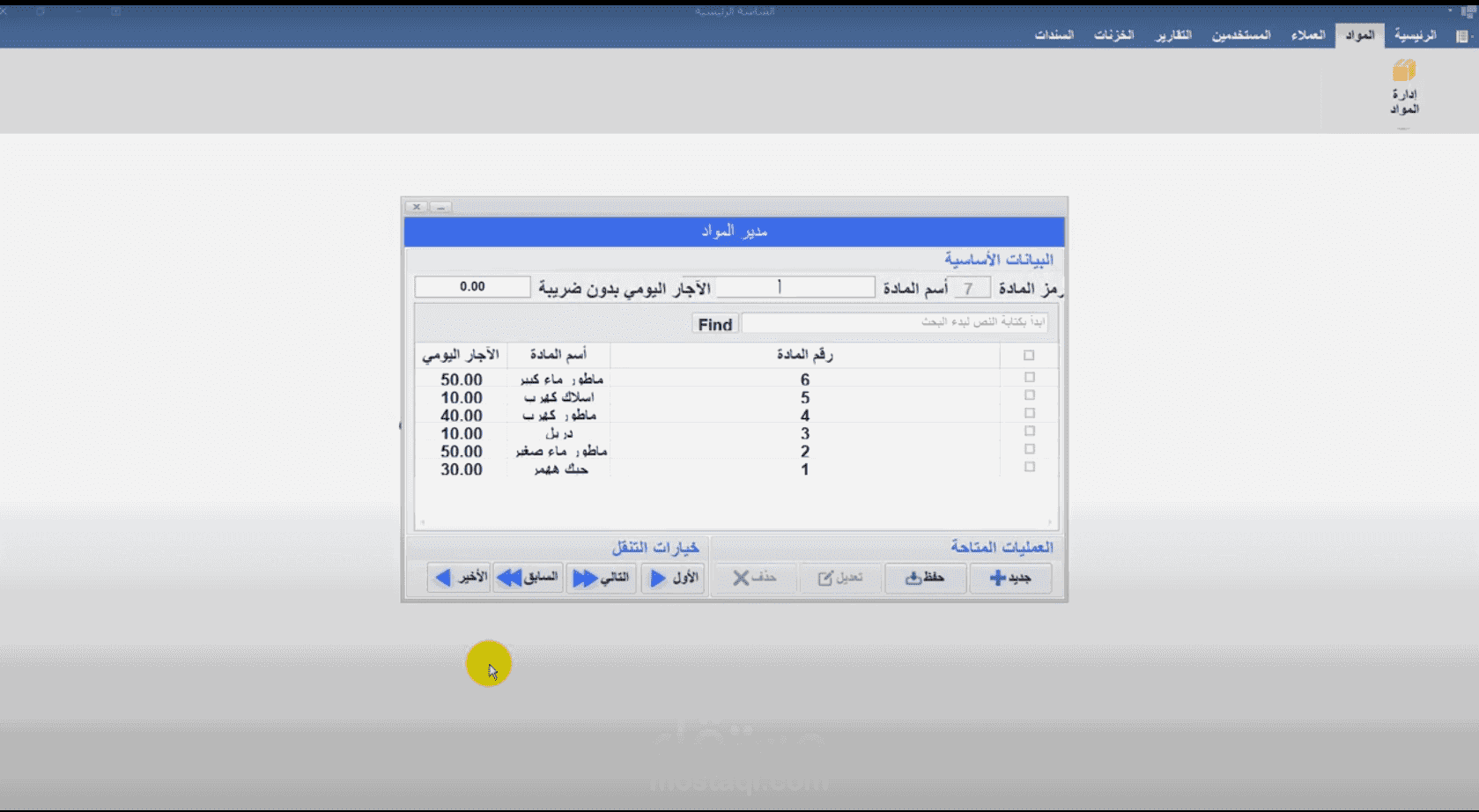
Task: Check the box for item number 6
Action: (1029, 377)
